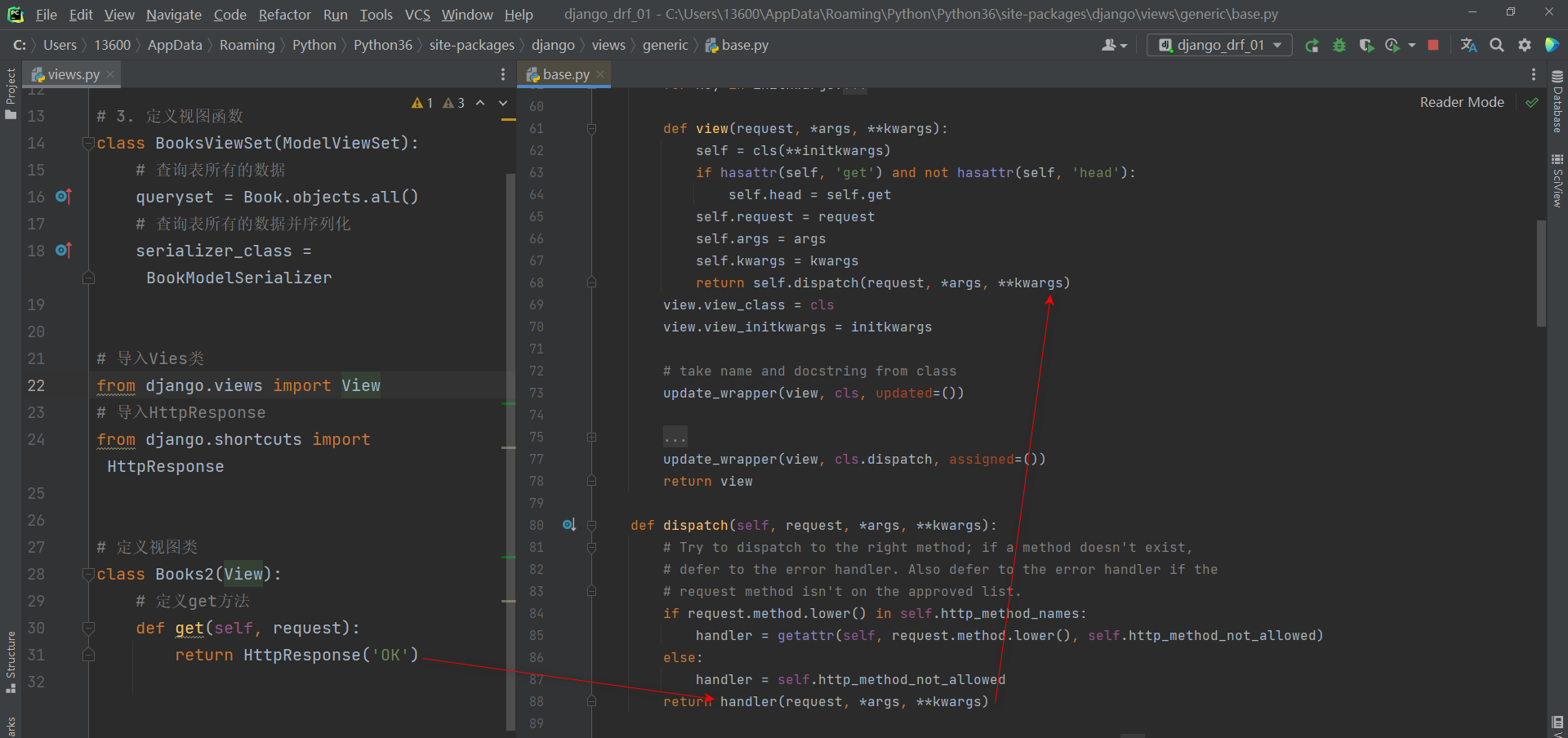This screenshot has width=1568, height=738.
Task: Collapse comment block fold on line 81
Action: pos(591,547)
